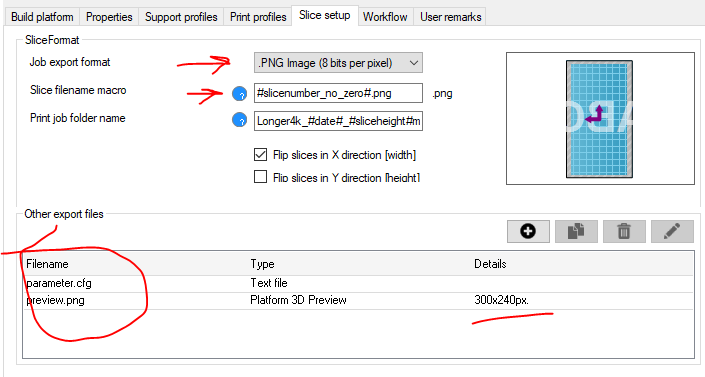Click the pencil edit export file icon
Viewport: 705px width, 377px height.
pos(672,231)
